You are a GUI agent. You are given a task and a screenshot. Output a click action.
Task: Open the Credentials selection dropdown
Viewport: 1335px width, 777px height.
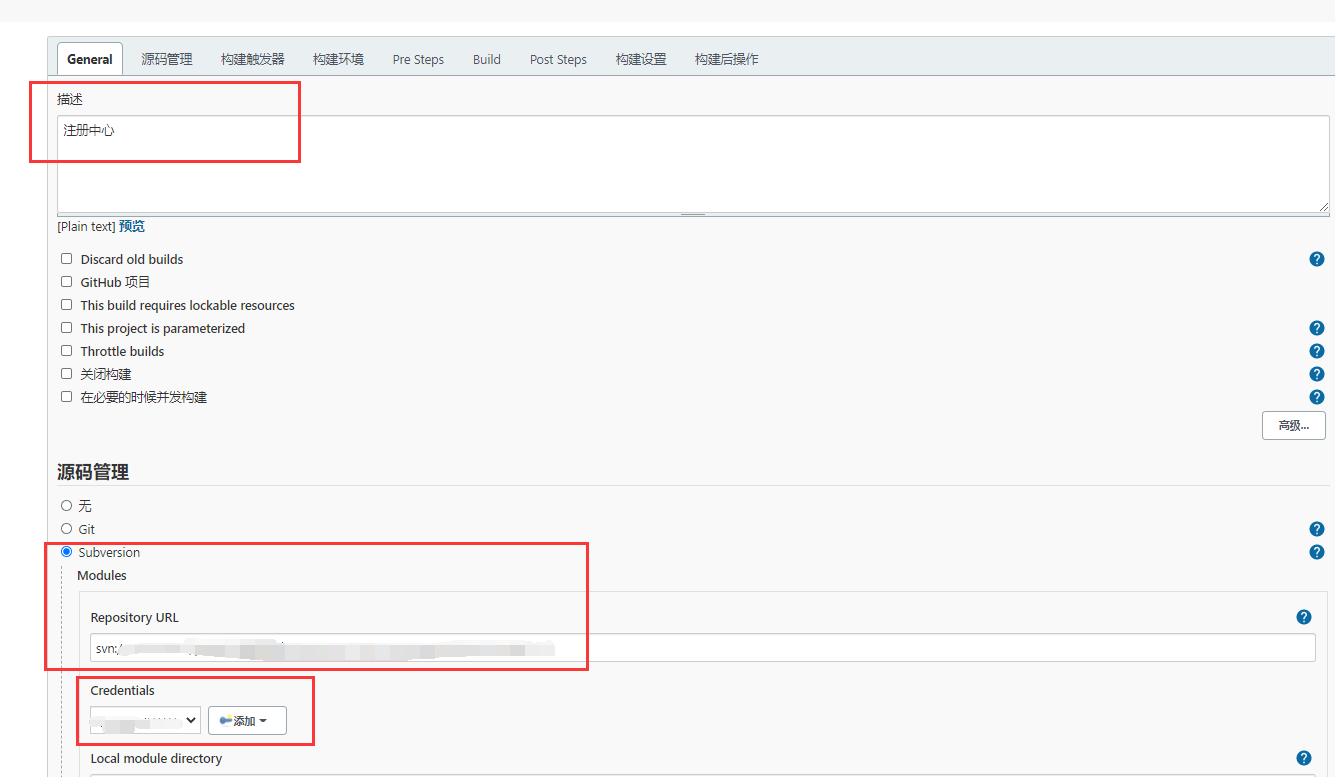(x=144, y=720)
